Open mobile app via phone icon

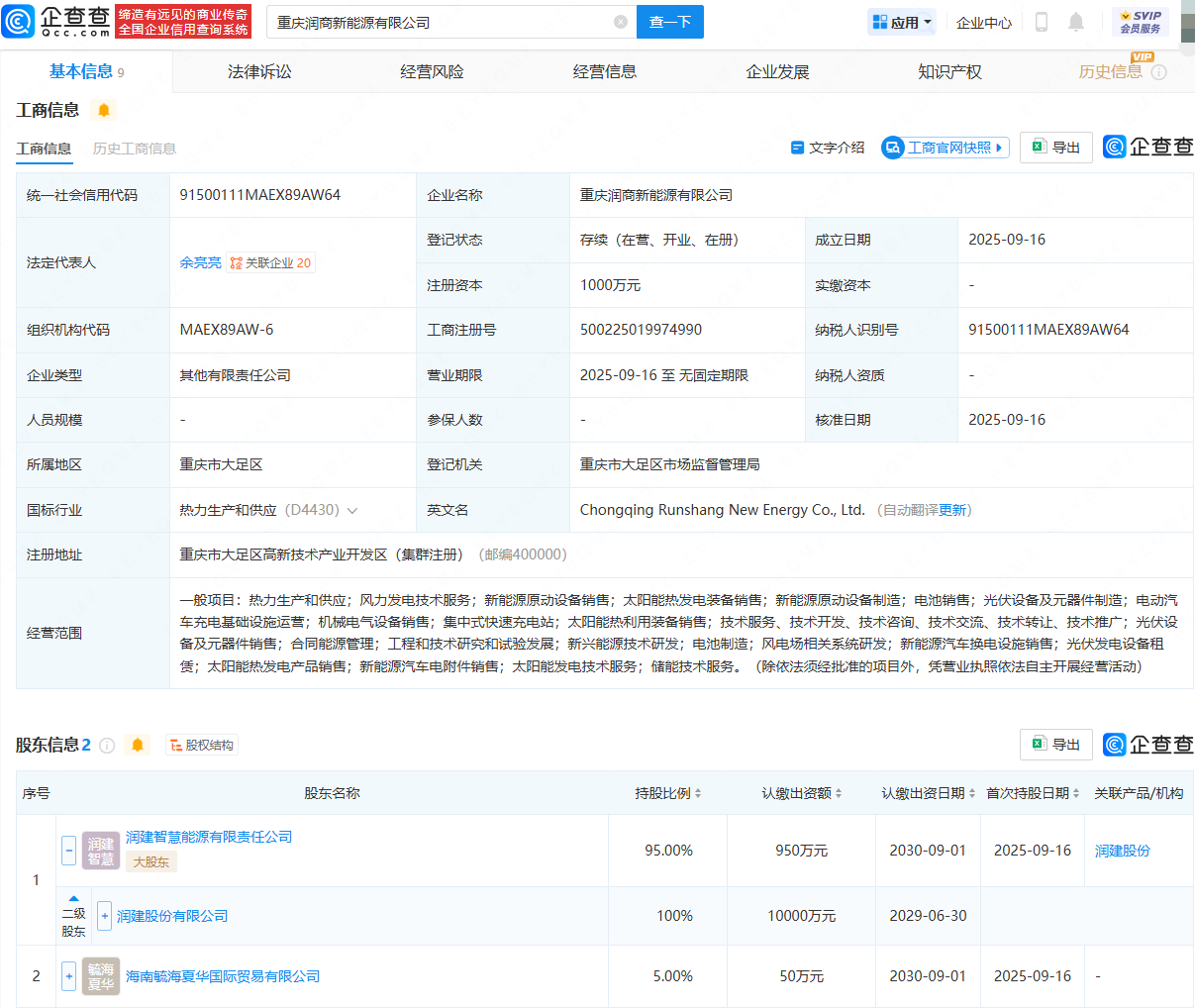point(1041,22)
